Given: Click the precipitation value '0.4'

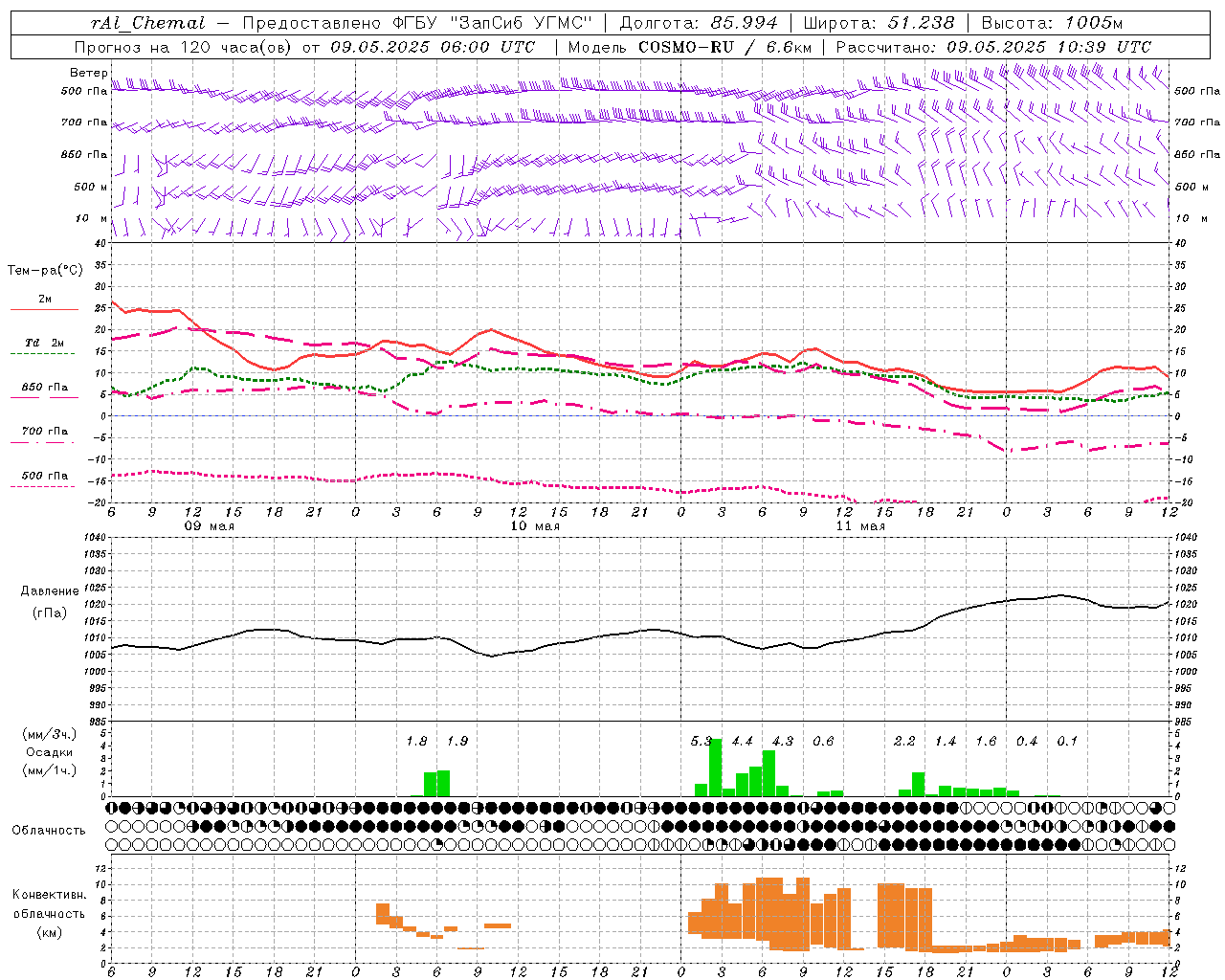Looking at the screenshot, I should (1027, 741).
